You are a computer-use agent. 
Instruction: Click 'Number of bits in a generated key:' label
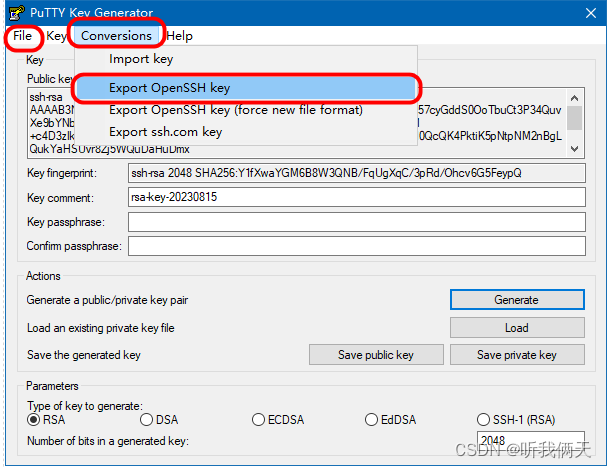pos(108,441)
